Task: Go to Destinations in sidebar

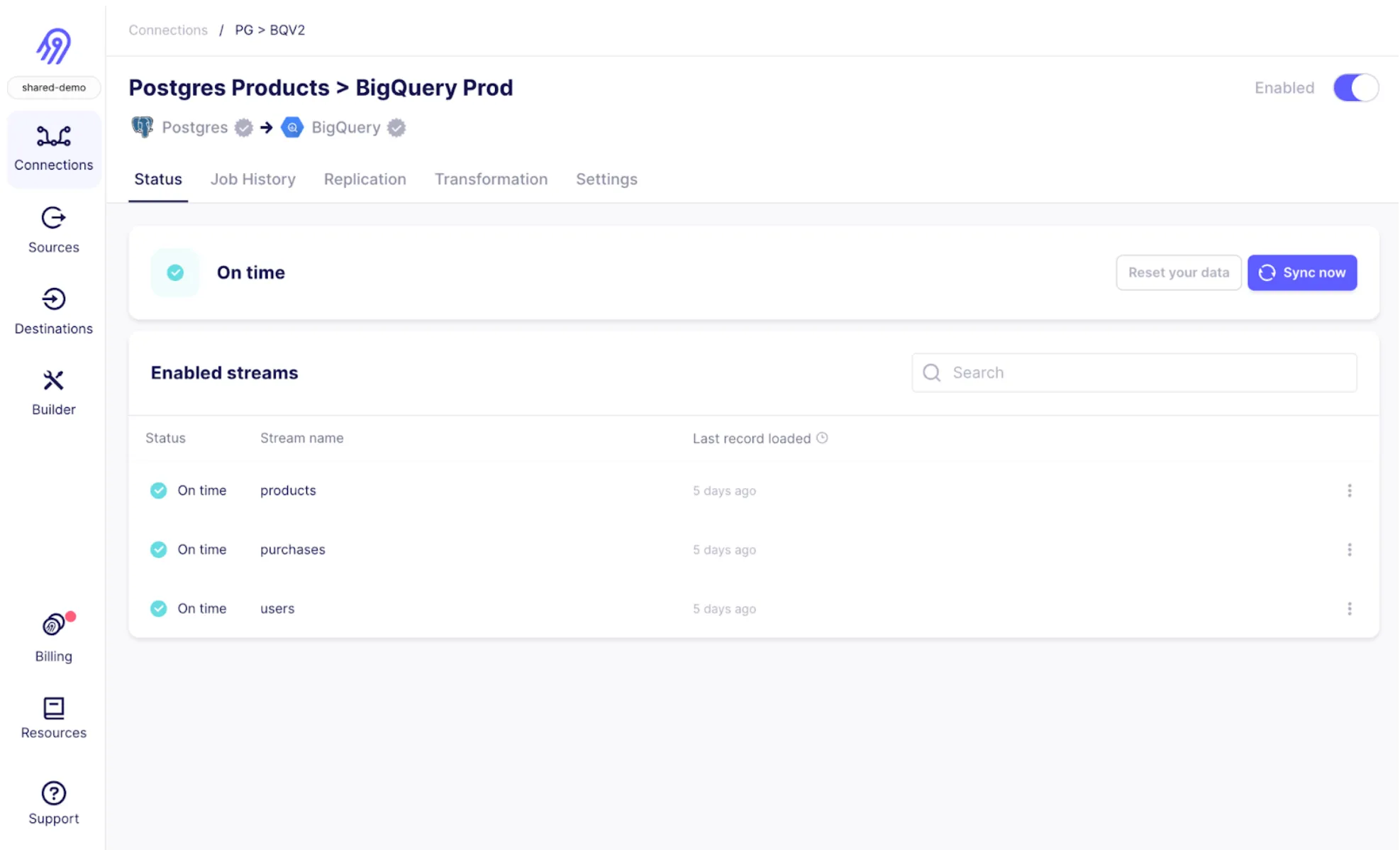Action: 54,311
